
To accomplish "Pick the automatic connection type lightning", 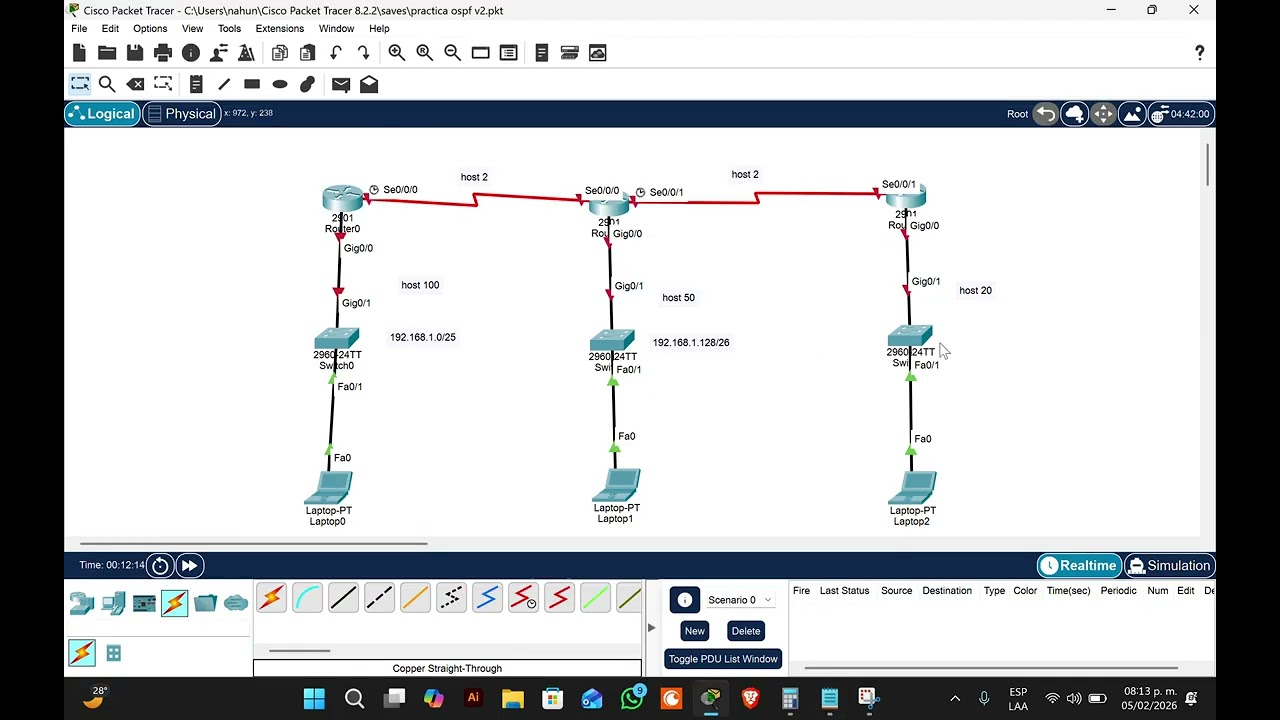I will [271, 599].
